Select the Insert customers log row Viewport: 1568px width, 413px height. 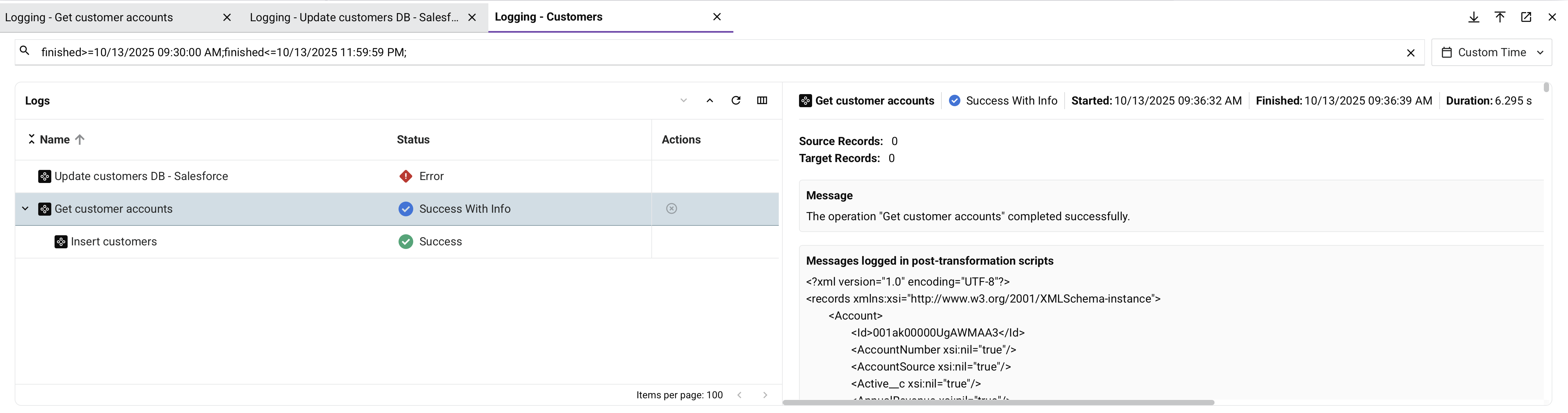point(114,242)
